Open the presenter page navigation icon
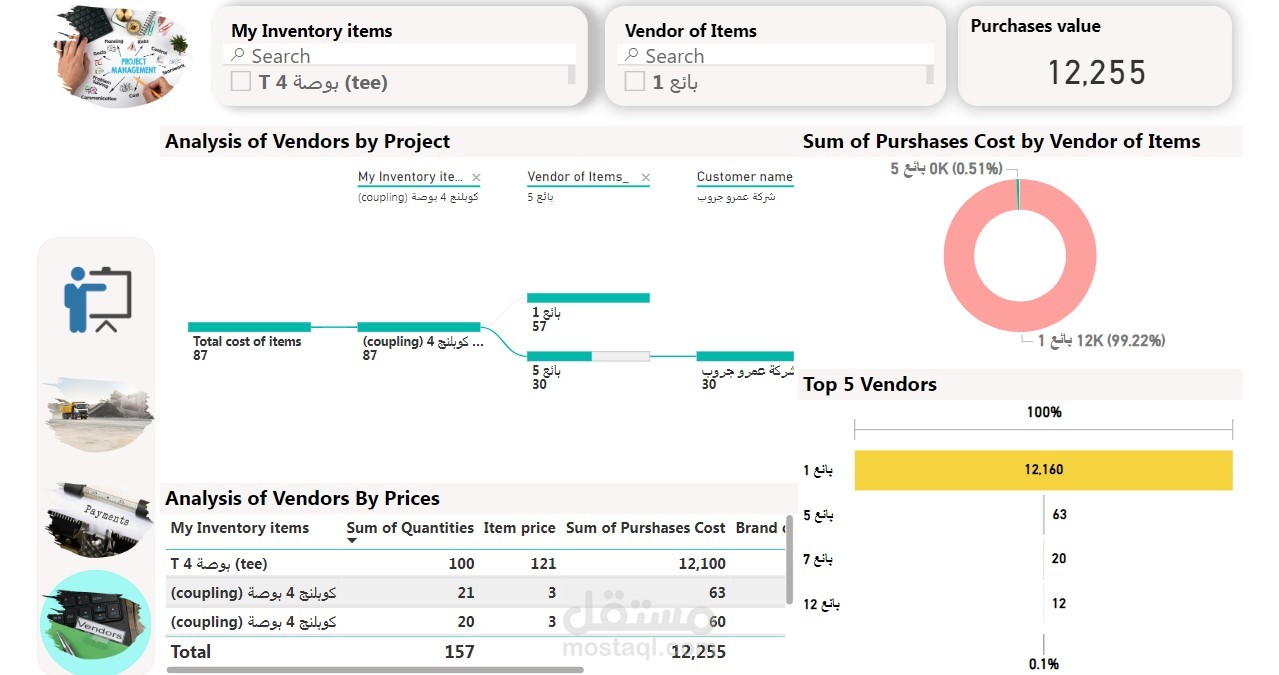The height and width of the screenshot is (675, 1279). pyautogui.click(x=98, y=298)
